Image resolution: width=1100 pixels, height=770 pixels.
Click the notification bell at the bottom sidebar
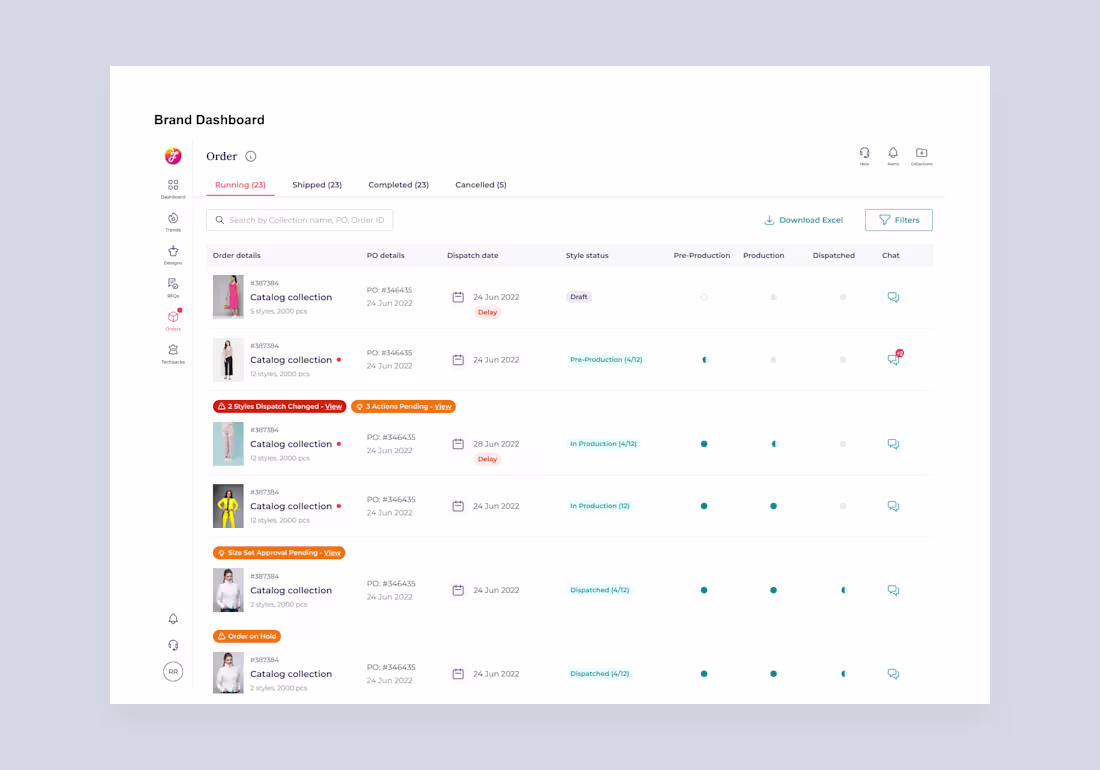coord(173,619)
